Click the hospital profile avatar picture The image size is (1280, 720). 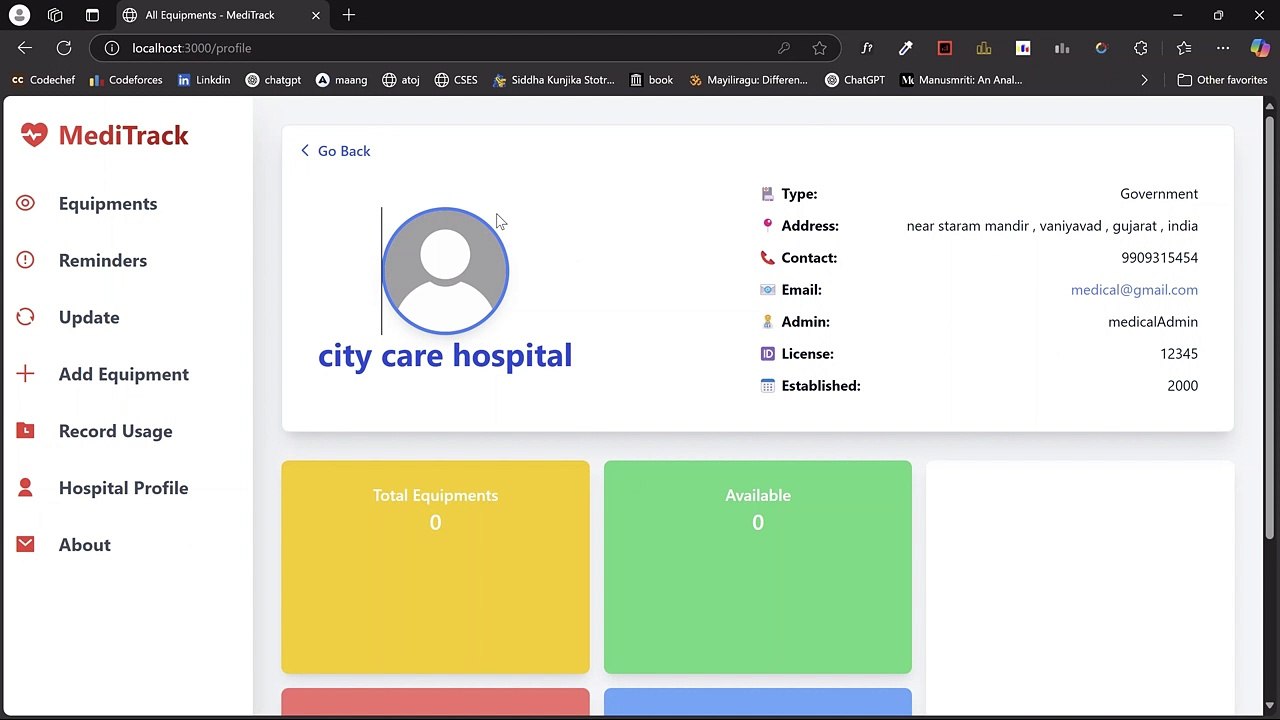coord(445,271)
